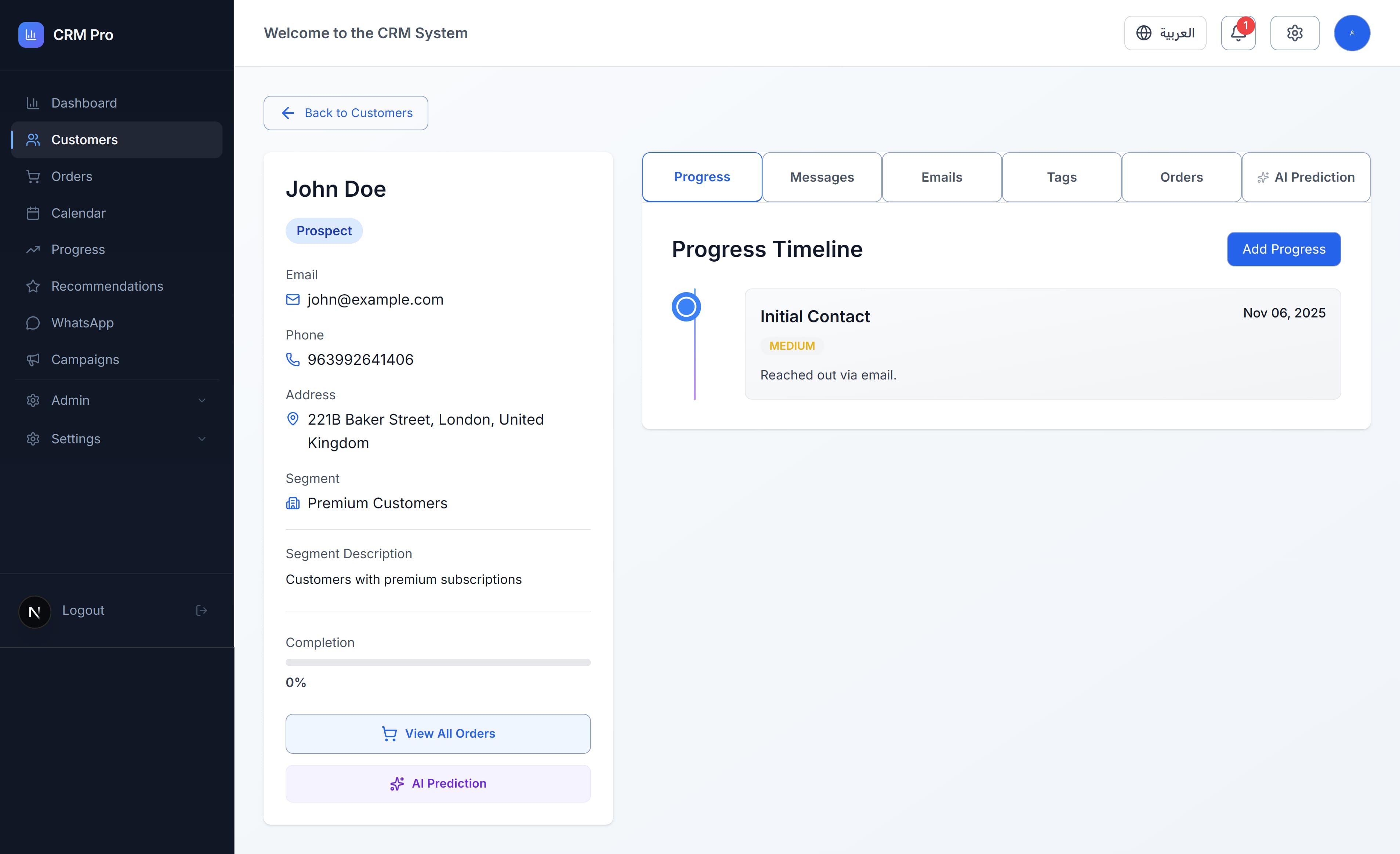The image size is (1400, 854).
Task: Open the Progress sidebar item
Action: [116, 250]
